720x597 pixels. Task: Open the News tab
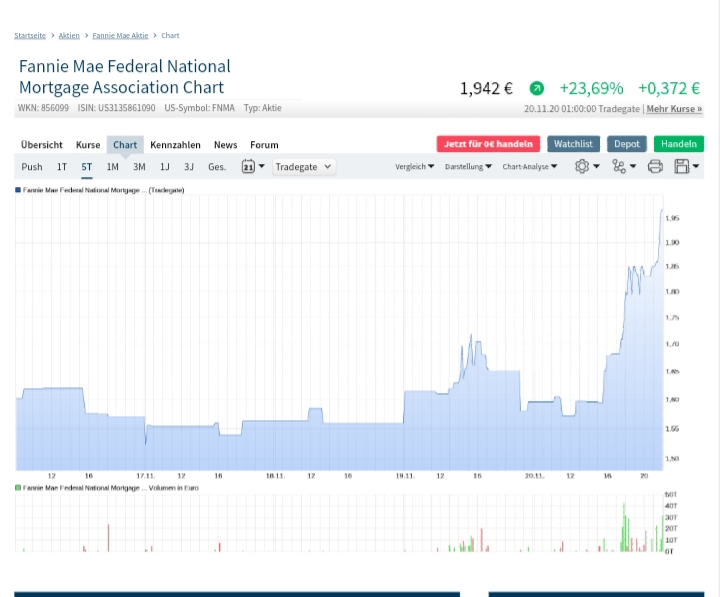click(x=225, y=145)
